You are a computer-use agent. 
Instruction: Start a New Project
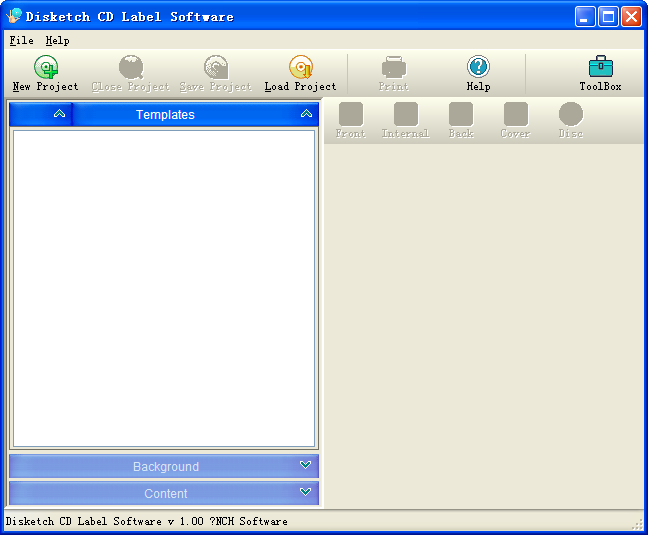(45, 74)
